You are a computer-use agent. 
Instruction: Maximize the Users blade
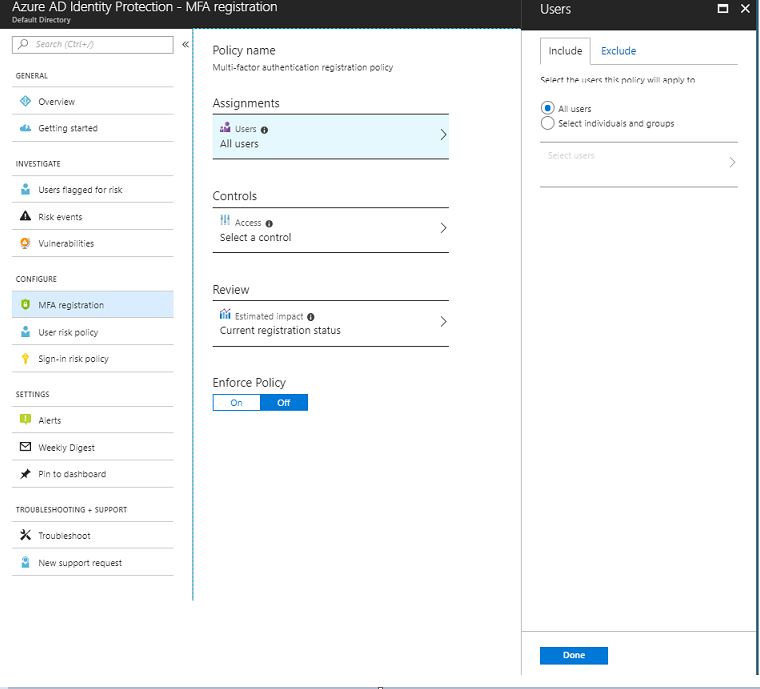click(x=723, y=8)
